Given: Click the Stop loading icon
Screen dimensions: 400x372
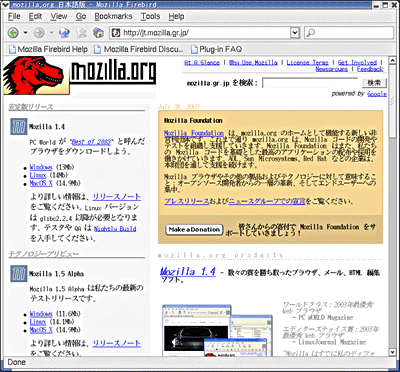Looking at the screenshot, I should click(x=82, y=33).
